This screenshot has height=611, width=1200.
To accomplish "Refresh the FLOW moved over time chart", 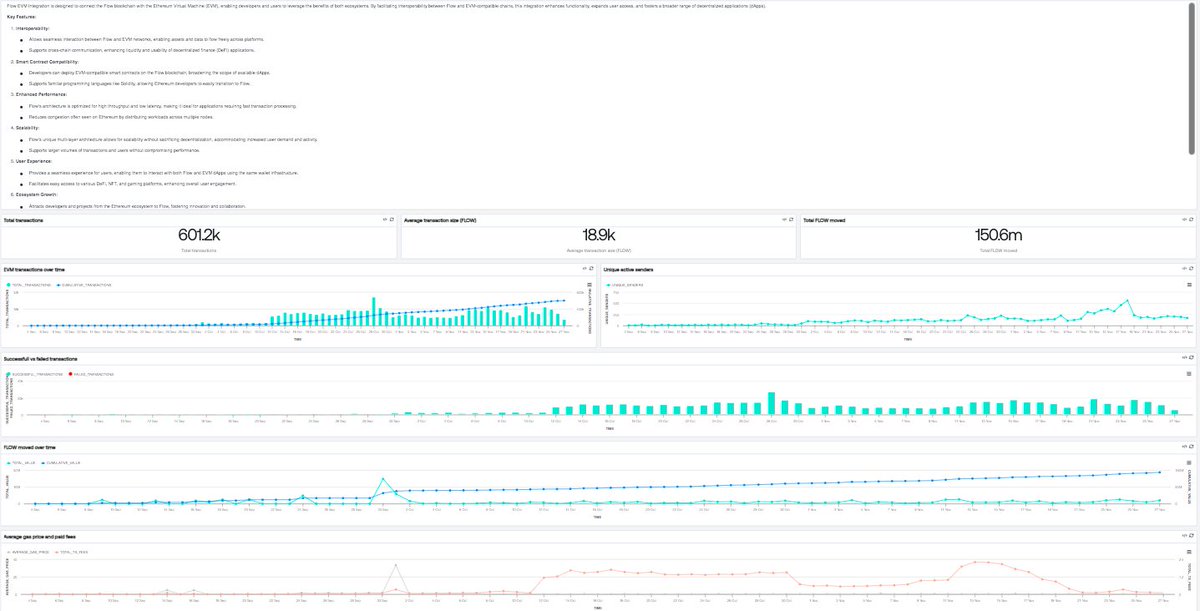I will (1191, 446).
